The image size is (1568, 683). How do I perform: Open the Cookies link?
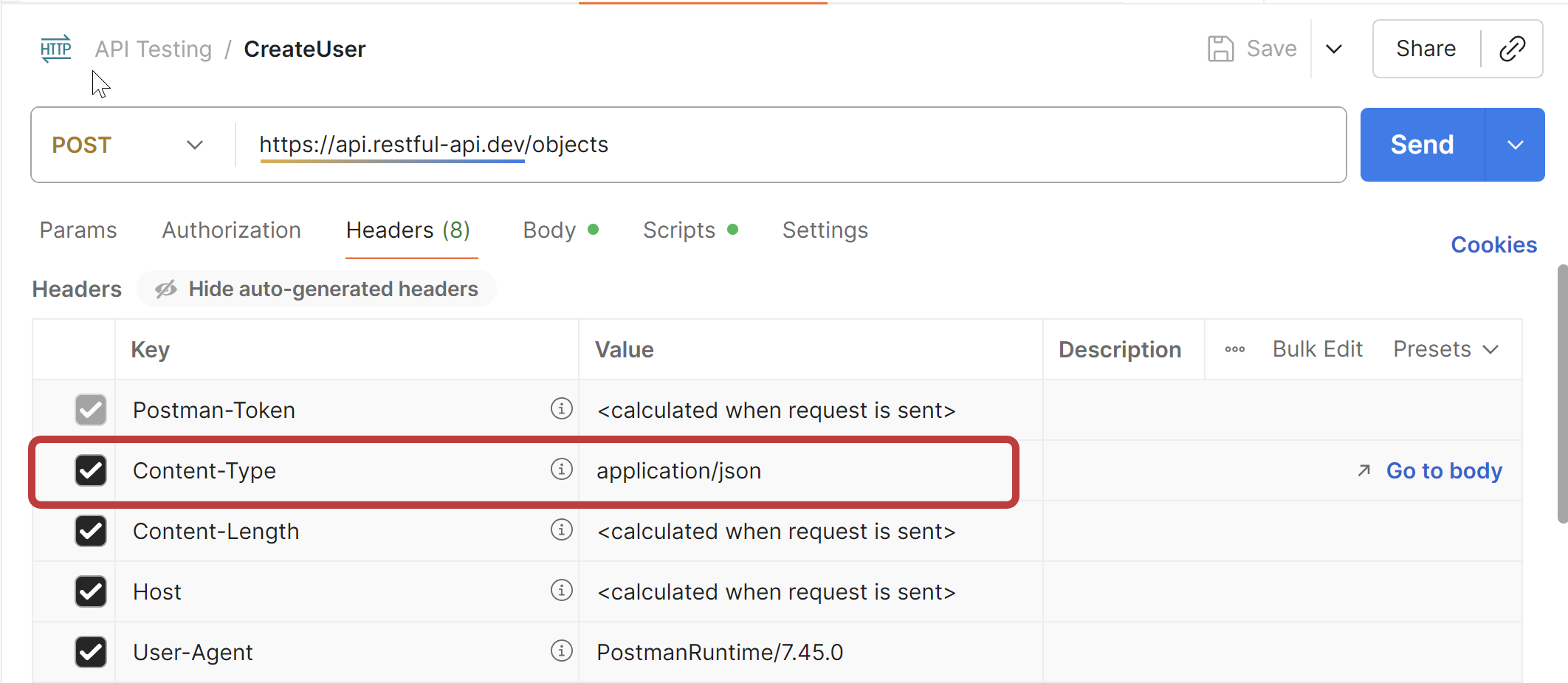point(1493,244)
